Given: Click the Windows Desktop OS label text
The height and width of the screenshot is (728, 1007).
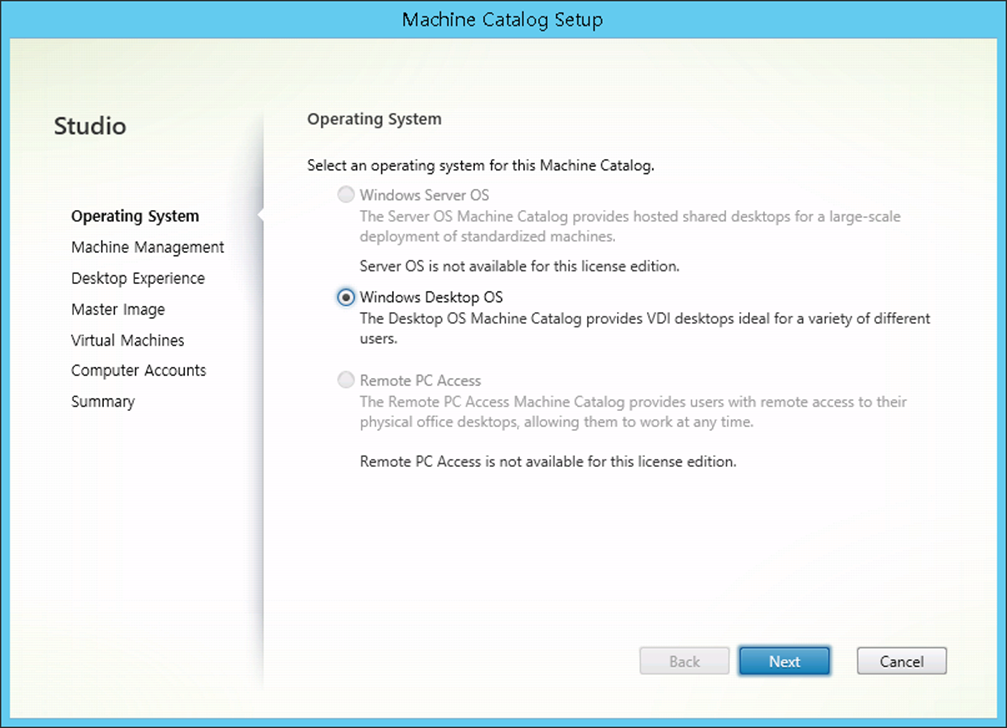Looking at the screenshot, I should tap(431, 297).
